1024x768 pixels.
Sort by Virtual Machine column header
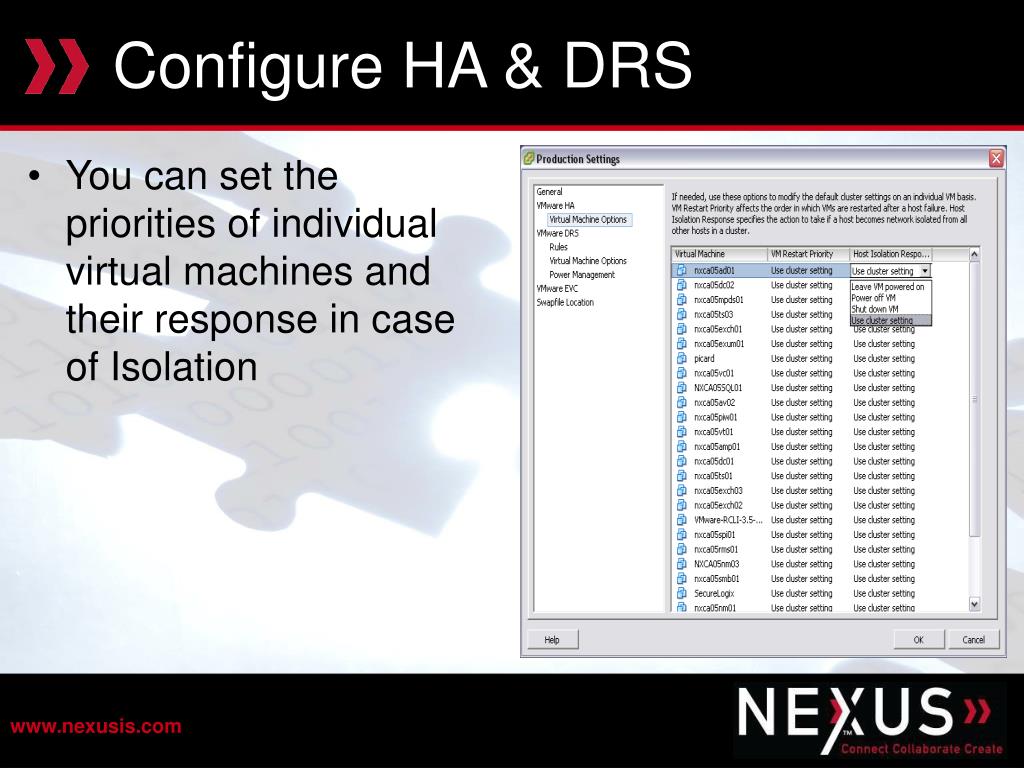pos(720,254)
